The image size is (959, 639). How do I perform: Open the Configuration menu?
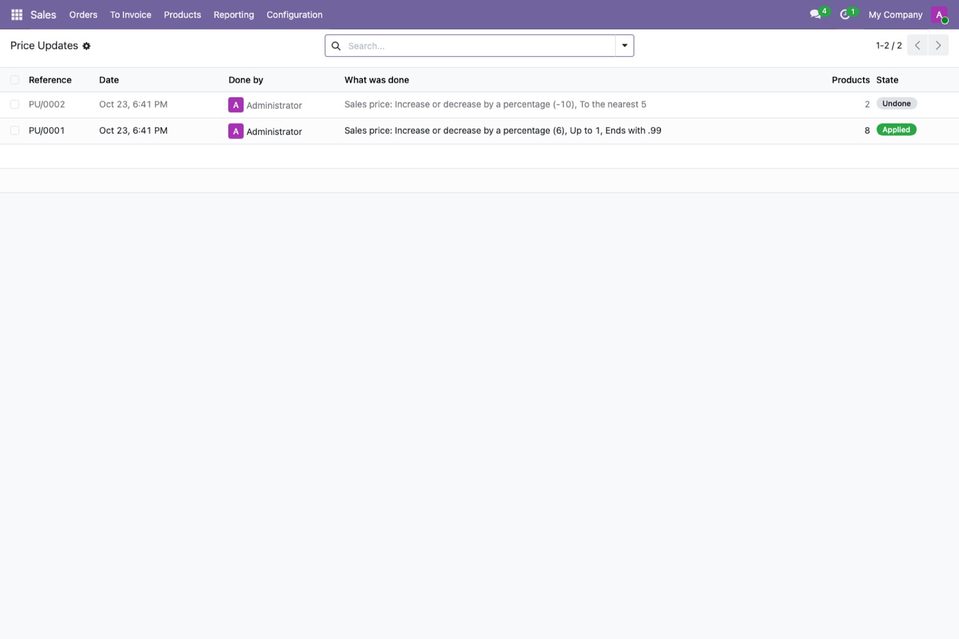(x=294, y=15)
